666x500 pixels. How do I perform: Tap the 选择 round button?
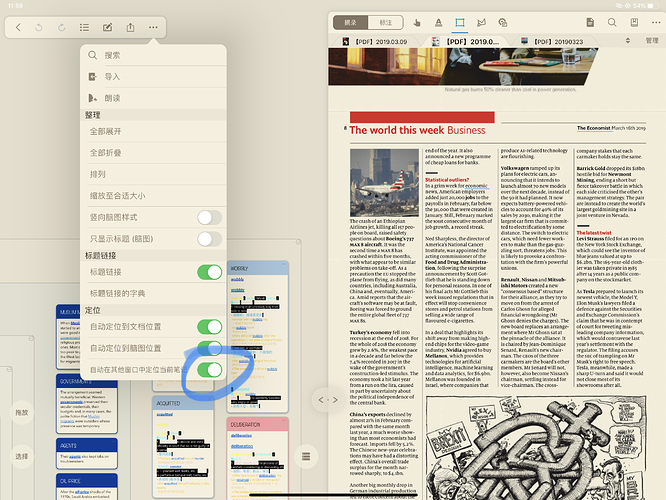(22, 457)
